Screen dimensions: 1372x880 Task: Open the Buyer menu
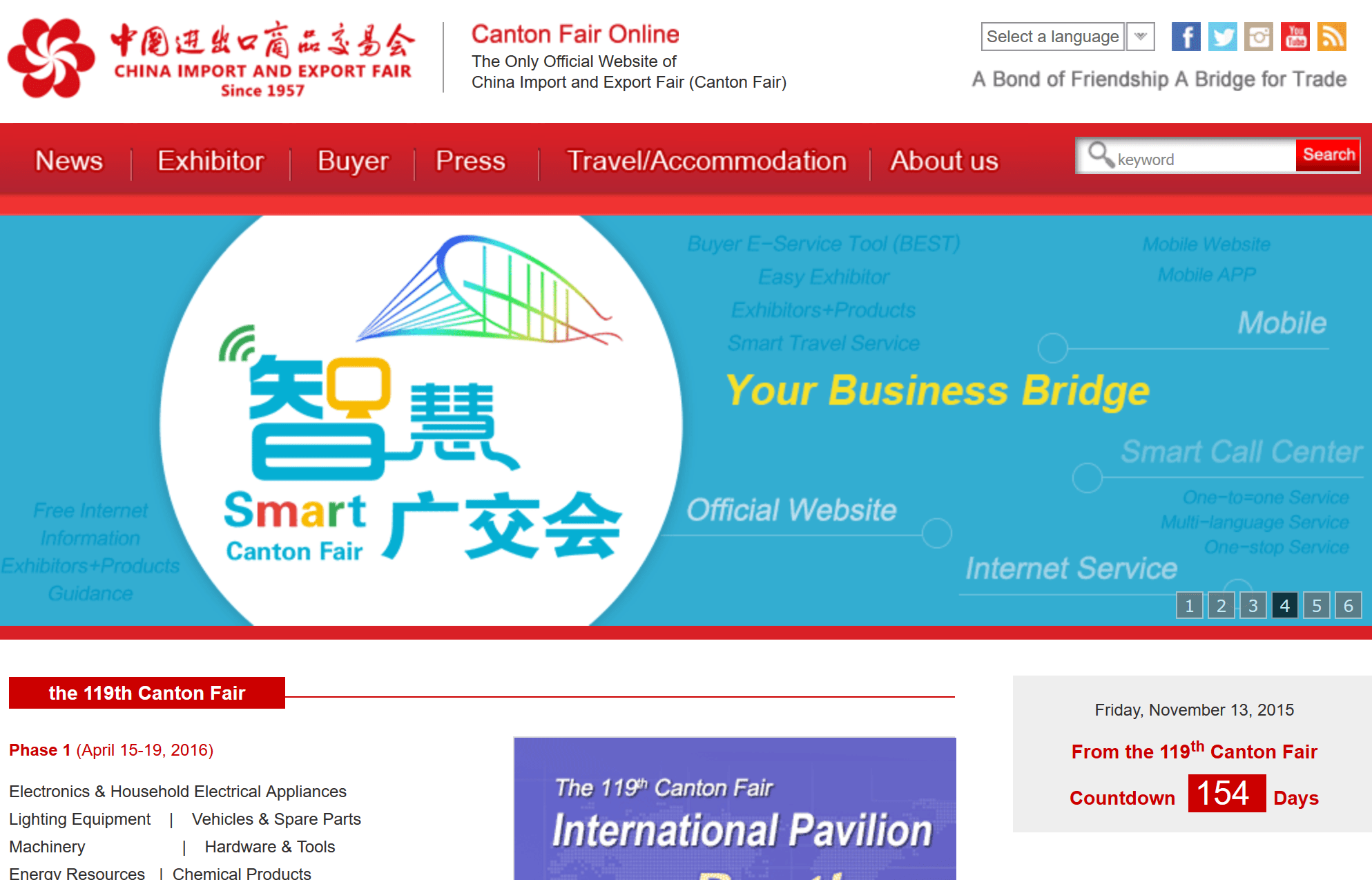pyautogui.click(x=353, y=161)
